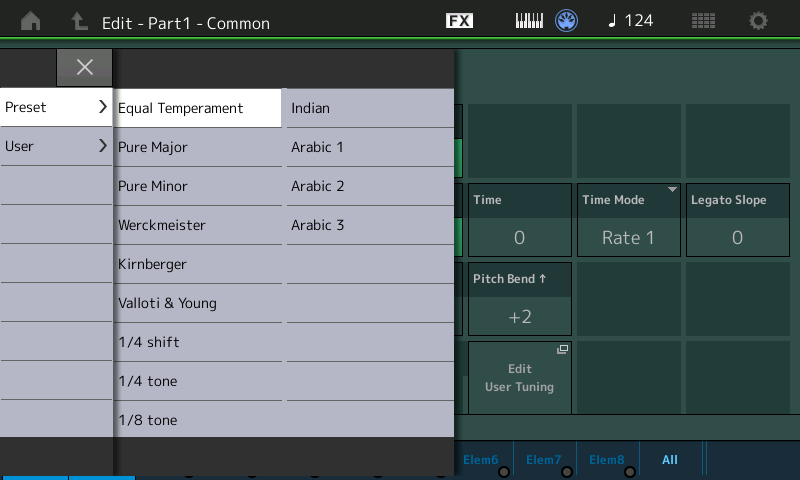Image resolution: width=800 pixels, height=480 pixels.
Task: Click the tempo 124 display
Action: [x=631, y=21]
